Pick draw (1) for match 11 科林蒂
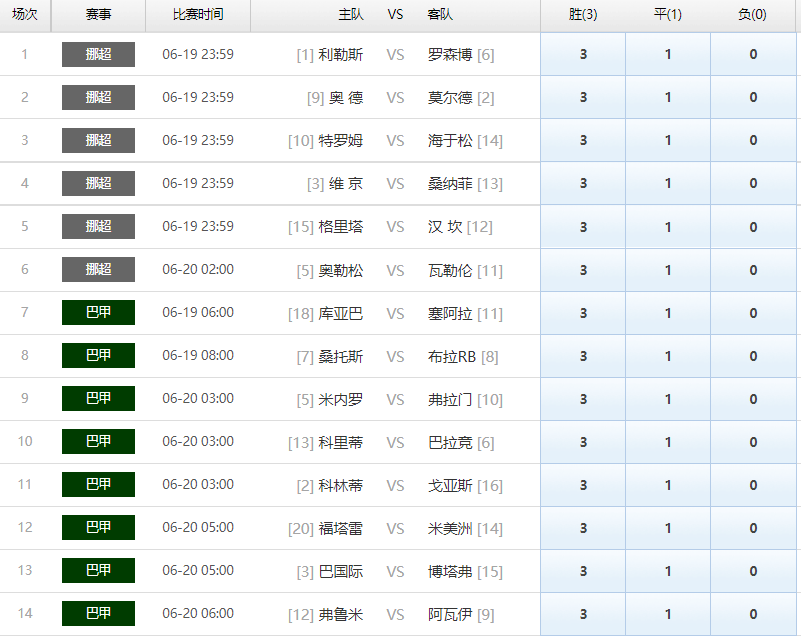The image size is (801, 638). click(668, 485)
